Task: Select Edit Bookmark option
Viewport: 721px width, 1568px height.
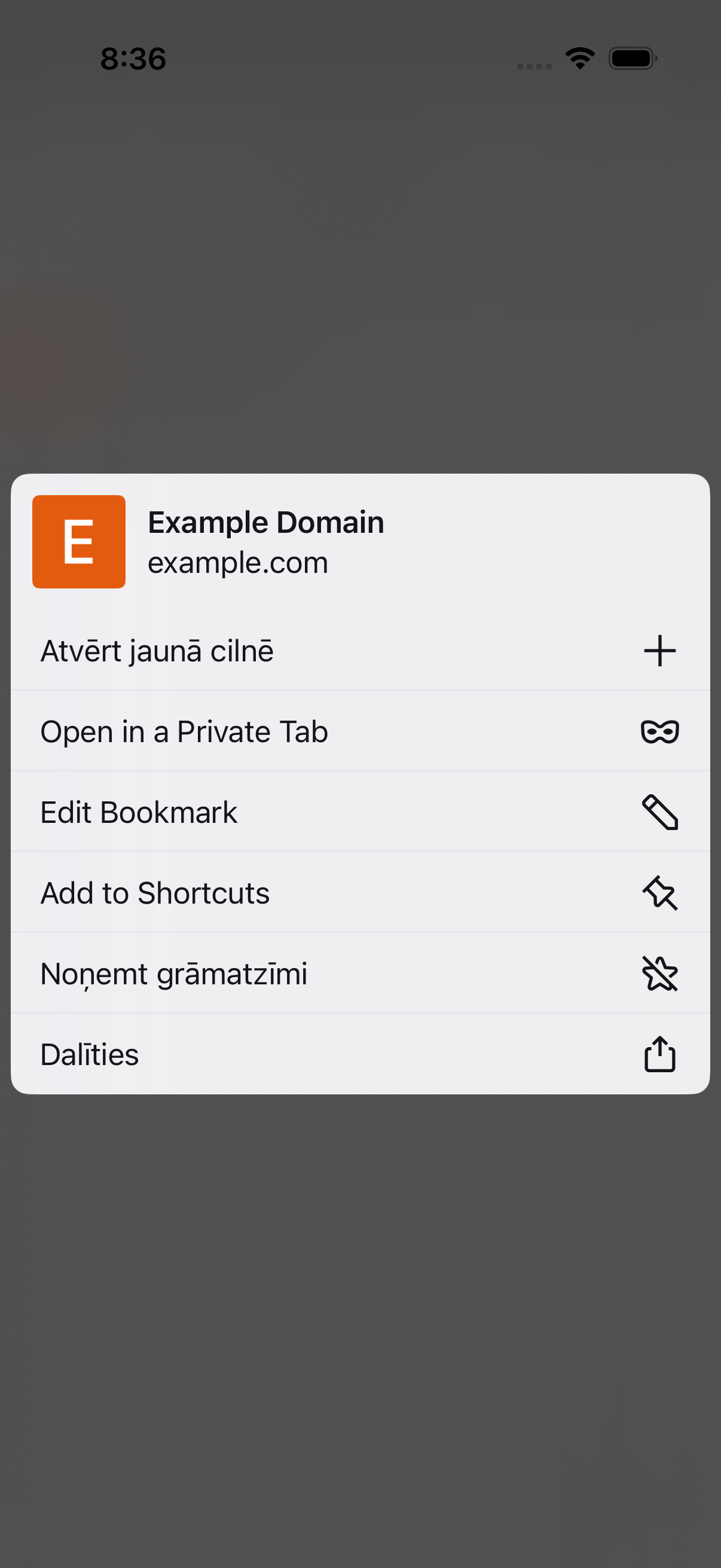Action: pos(360,812)
